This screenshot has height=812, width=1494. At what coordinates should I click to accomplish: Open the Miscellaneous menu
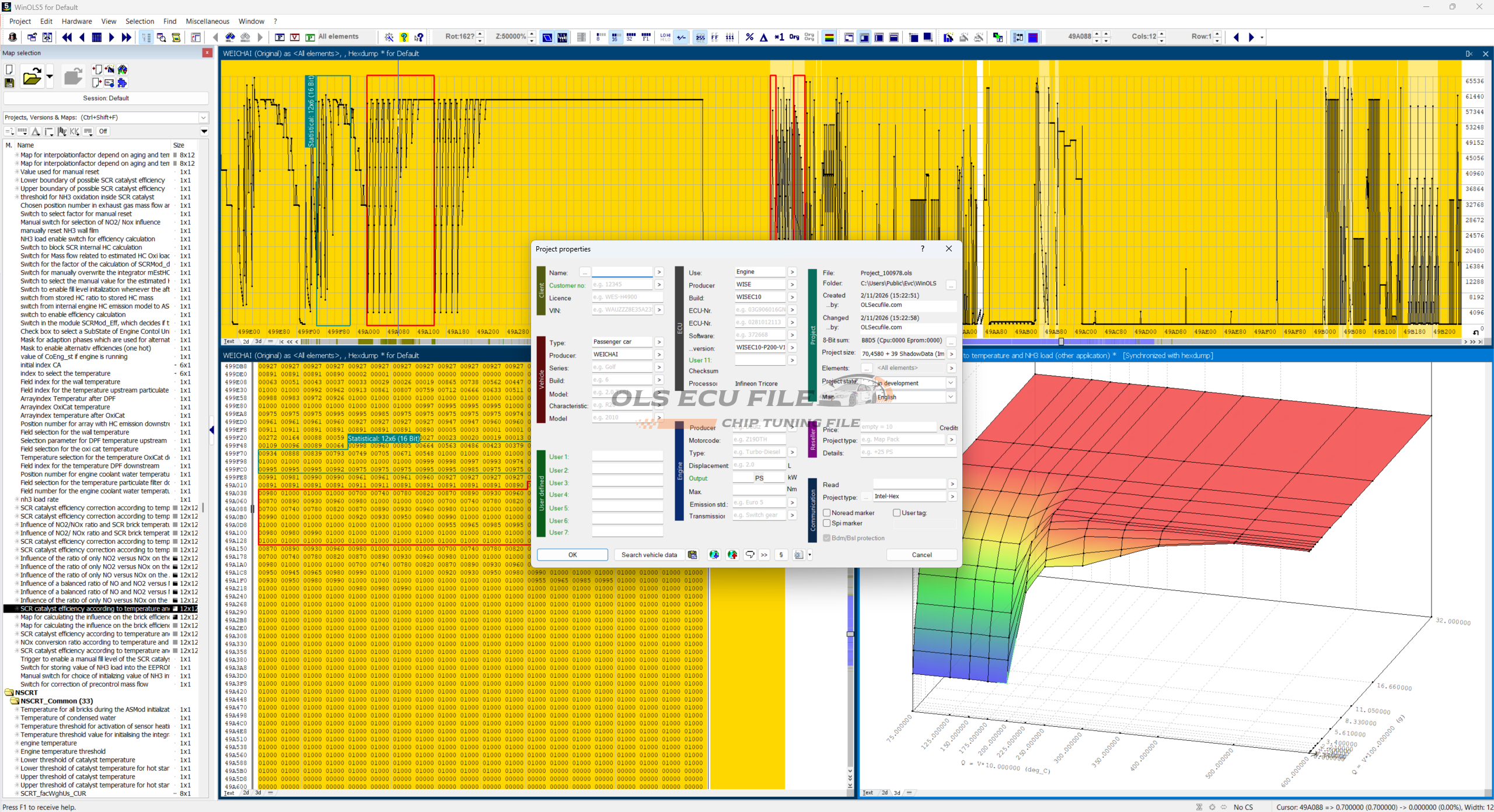pos(207,21)
